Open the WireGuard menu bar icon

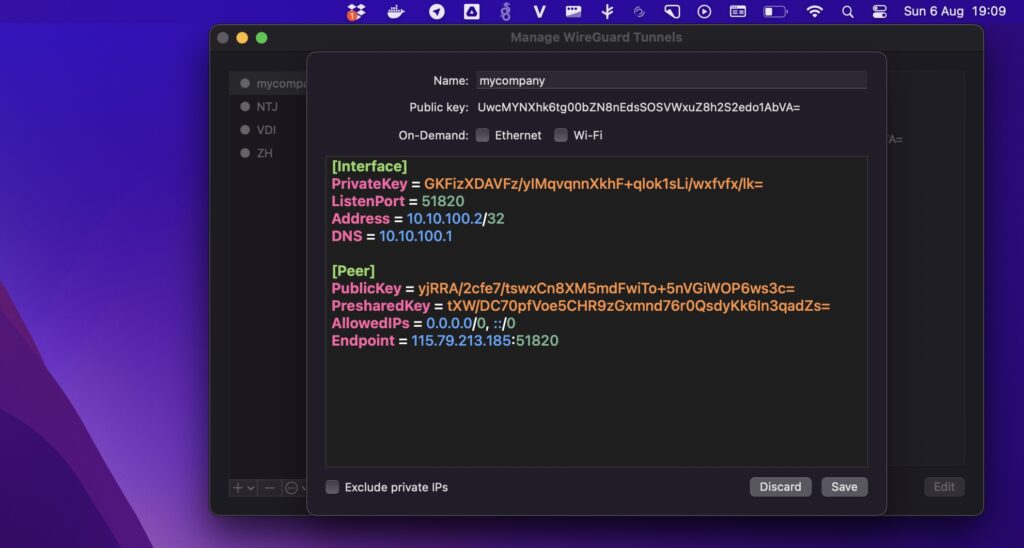(505, 11)
